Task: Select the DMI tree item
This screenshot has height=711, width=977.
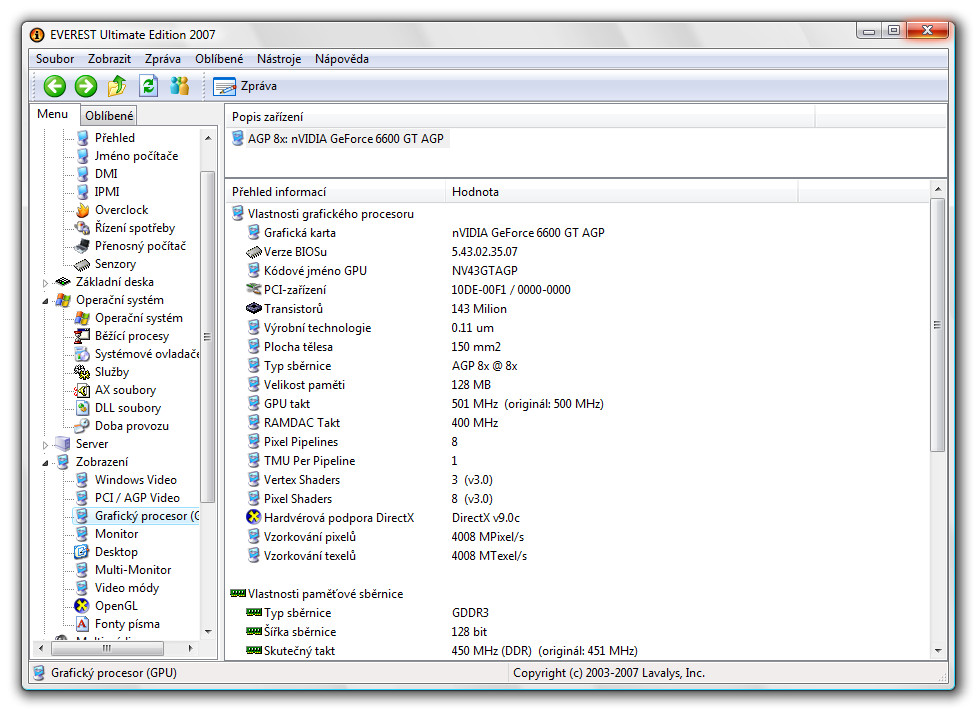Action: pos(106,174)
